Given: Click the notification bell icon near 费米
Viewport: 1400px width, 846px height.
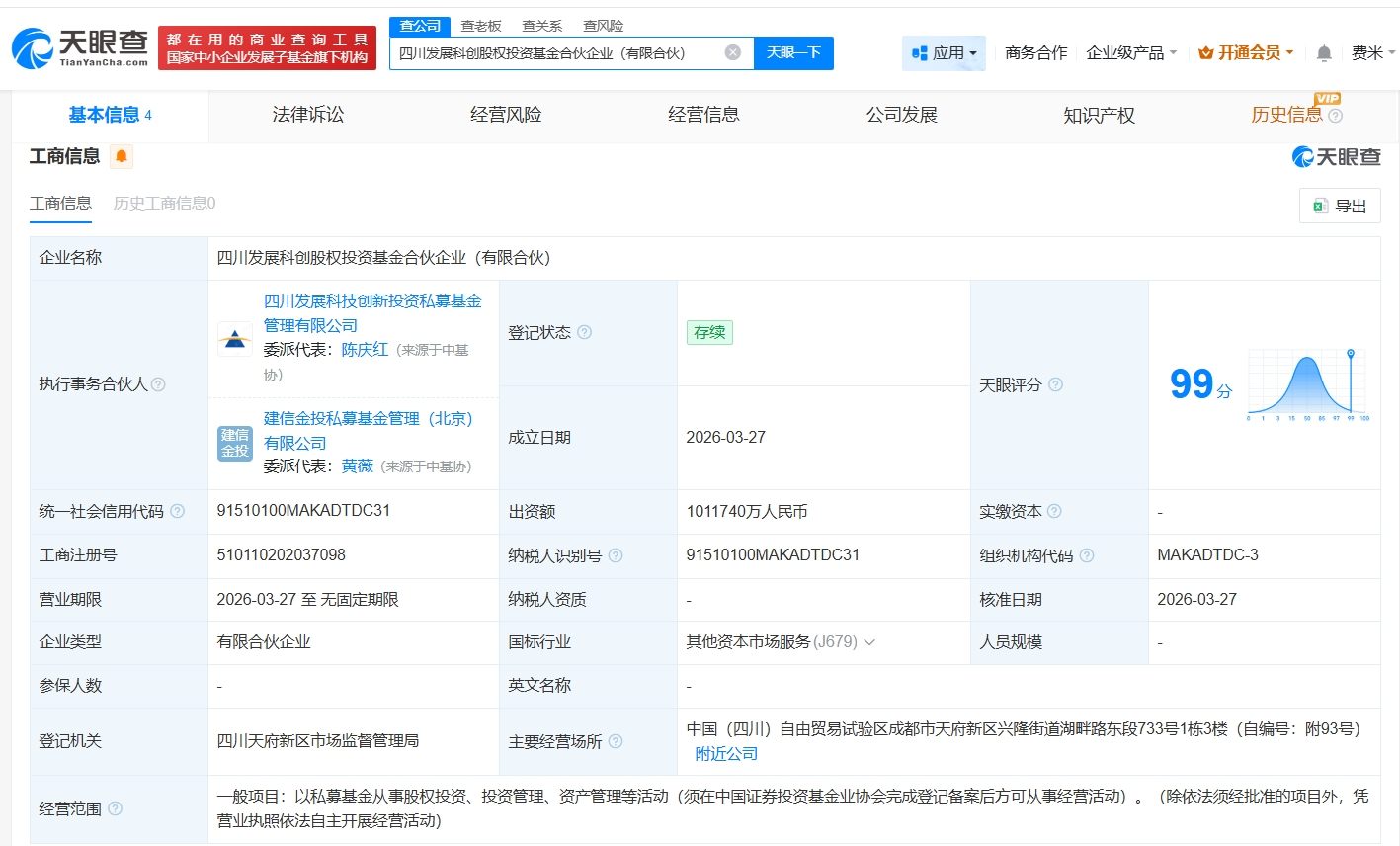Looking at the screenshot, I should (1322, 52).
